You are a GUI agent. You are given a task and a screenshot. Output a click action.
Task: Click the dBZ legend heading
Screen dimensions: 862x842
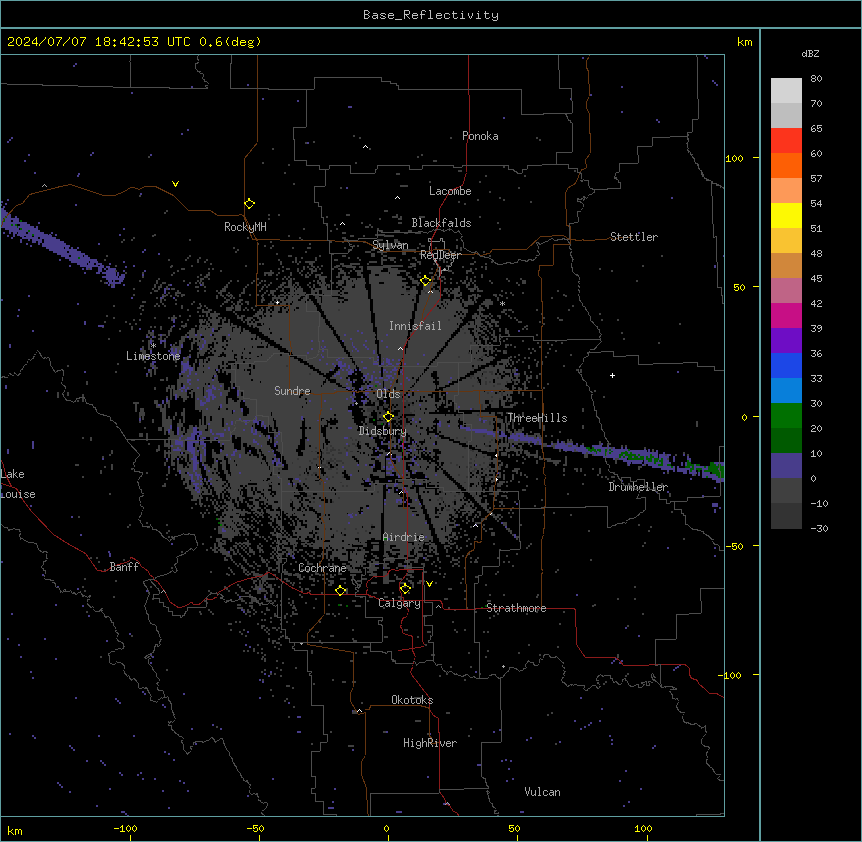point(810,53)
